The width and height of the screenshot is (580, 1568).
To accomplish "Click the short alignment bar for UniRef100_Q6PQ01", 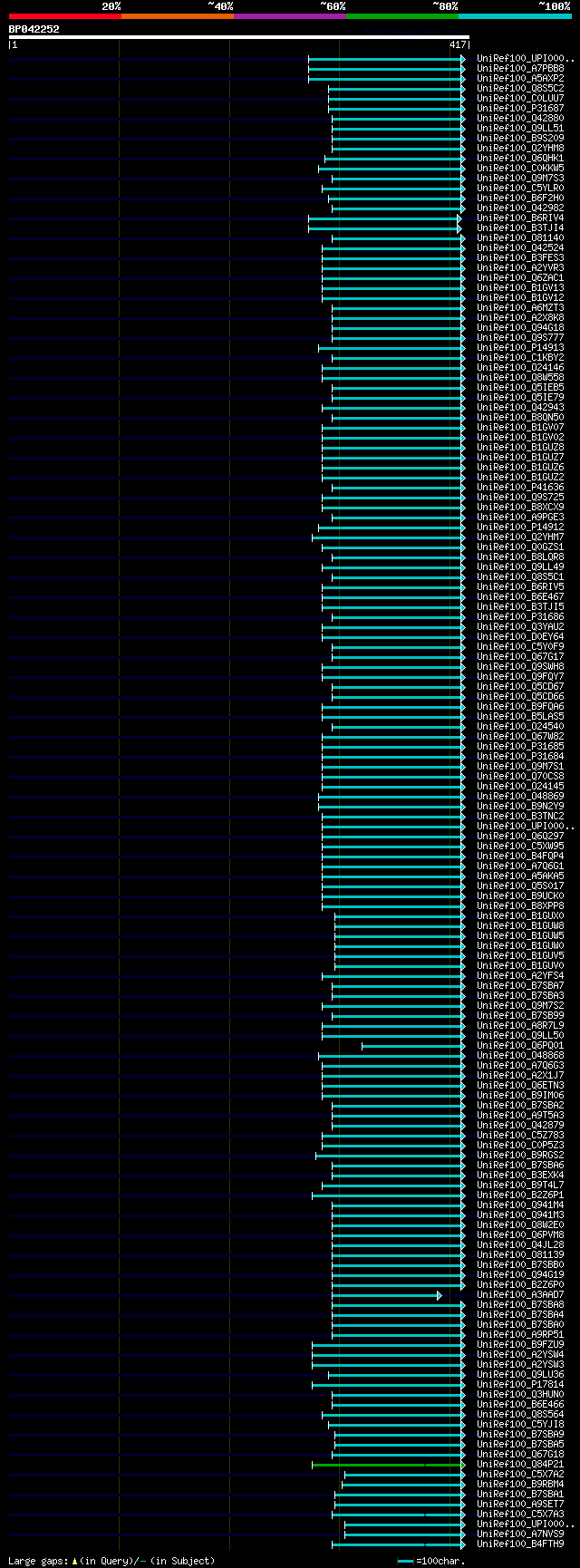I will pyautogui.click(x=413, y=1046).
